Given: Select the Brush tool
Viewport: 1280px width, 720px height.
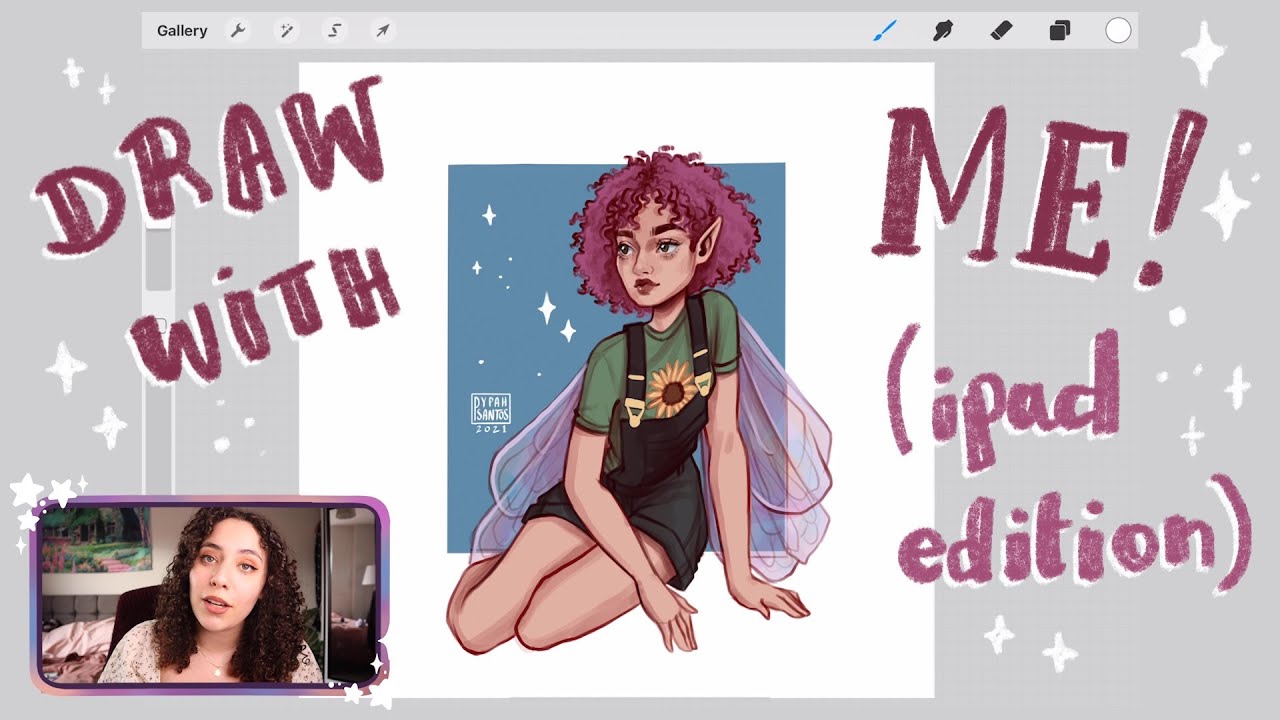Looking at the screenshot, I should coord(884,31).
